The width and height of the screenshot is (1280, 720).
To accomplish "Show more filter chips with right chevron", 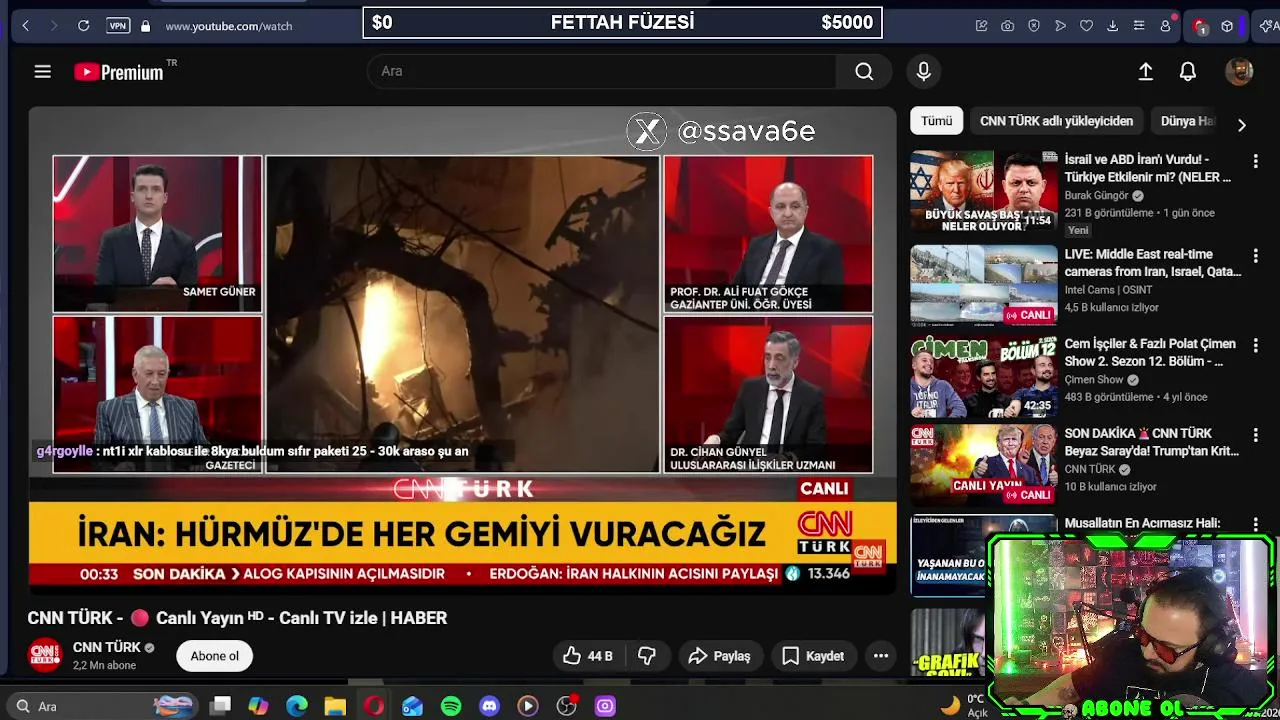I will point(1241,125).
